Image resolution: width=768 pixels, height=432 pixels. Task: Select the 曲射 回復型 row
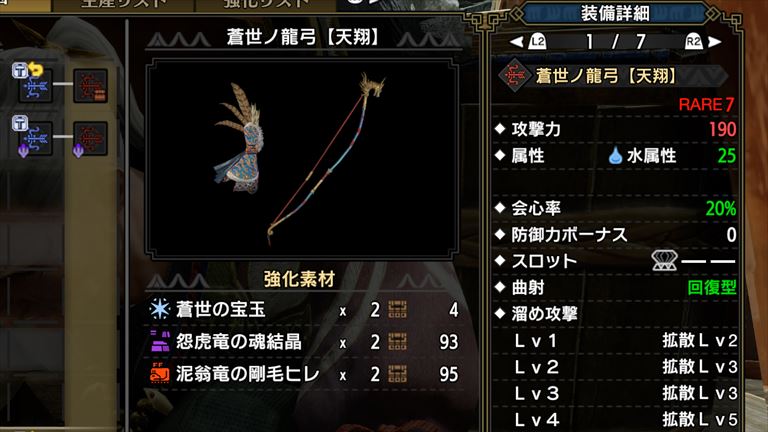coord(615,287)
